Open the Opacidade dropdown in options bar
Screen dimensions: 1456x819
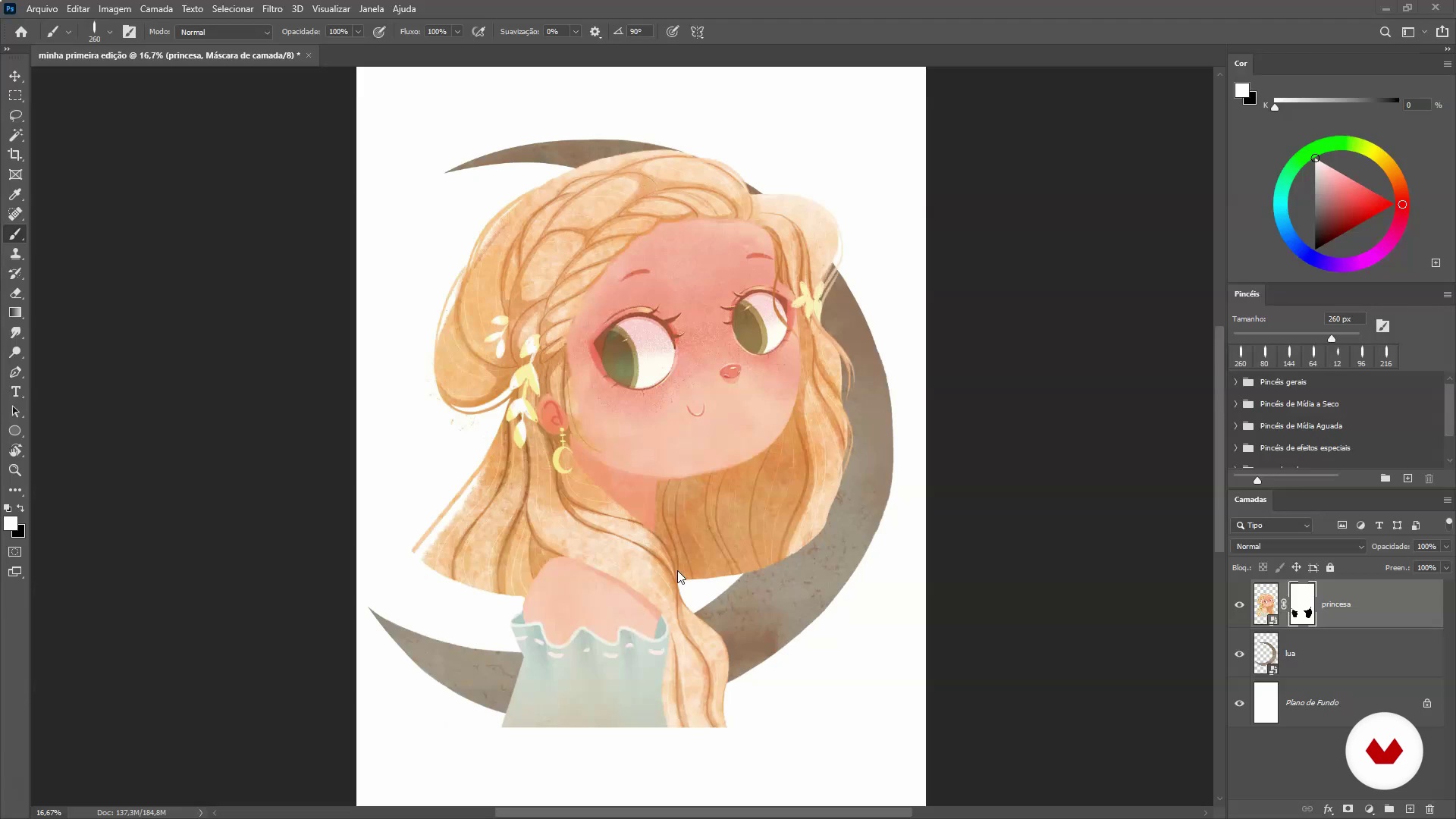358,32
